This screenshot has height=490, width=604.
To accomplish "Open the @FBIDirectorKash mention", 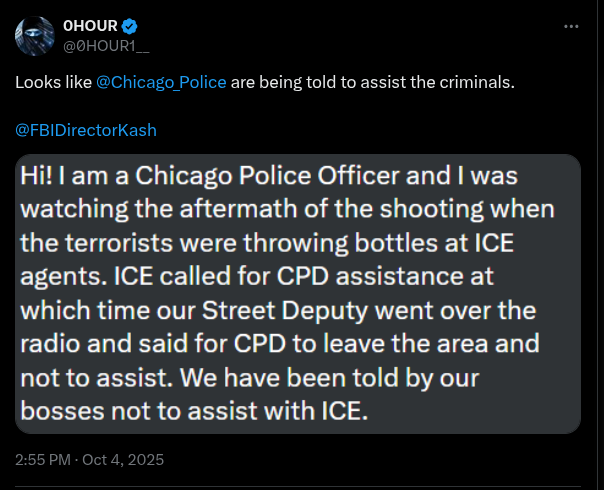I will 86,130.
